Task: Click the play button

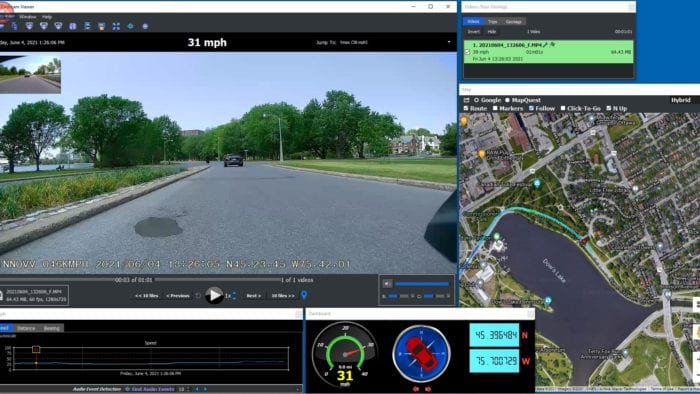Action: 214,295
